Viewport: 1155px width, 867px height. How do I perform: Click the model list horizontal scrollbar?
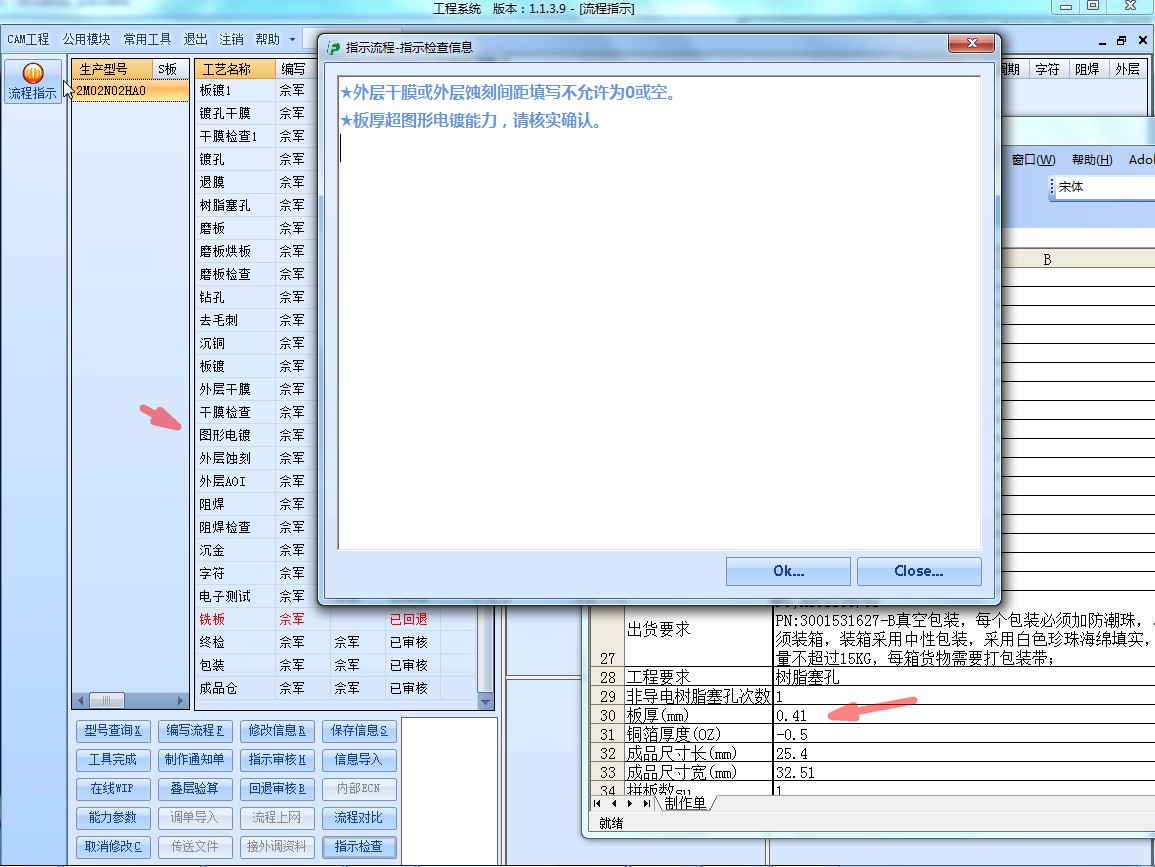click(x=130, y=700)
